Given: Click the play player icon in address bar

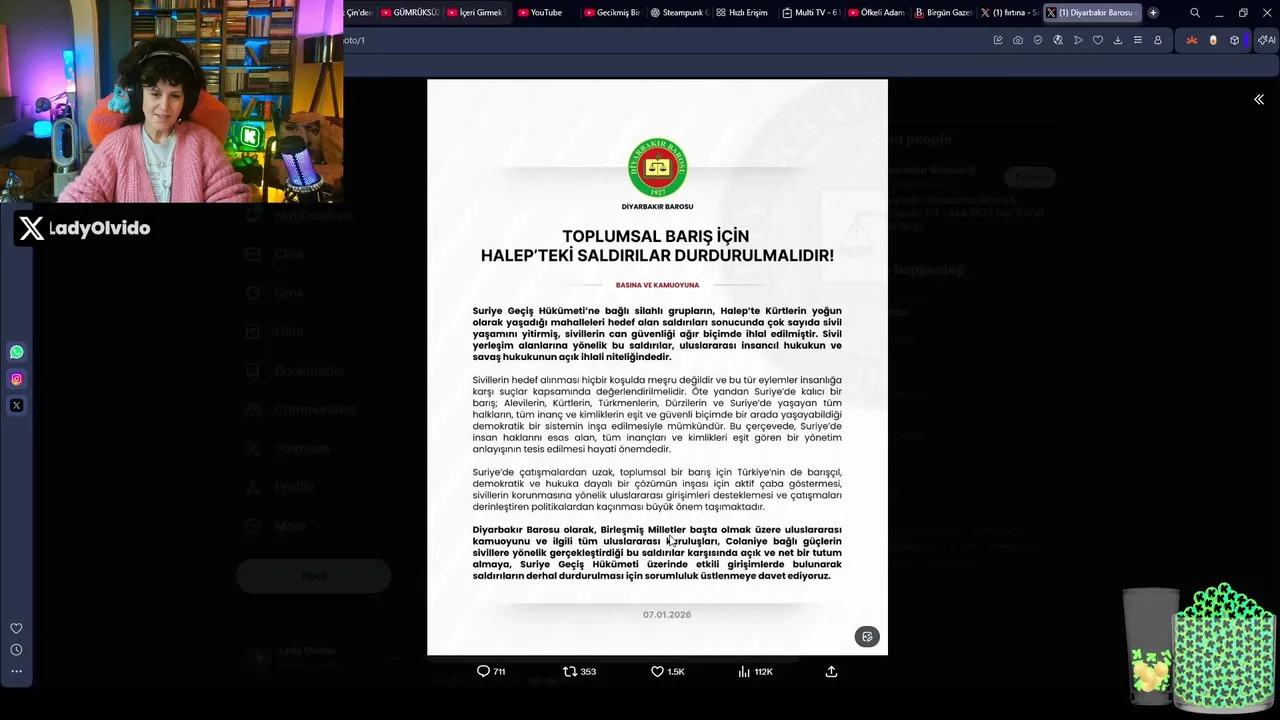Looking at the screenshot, I should coord(1078,40).
